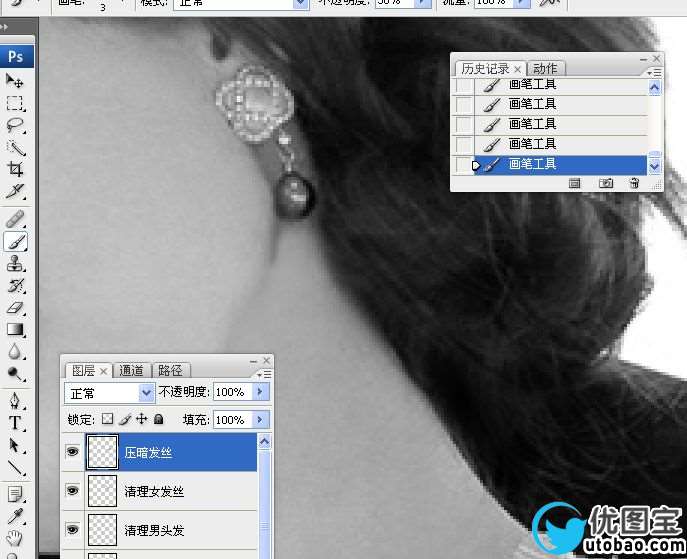Viewport: 687px width, 559px height.
Task: Click the Photoshop Ps logo
Action: pyautogui.click(x=16, y=56)
